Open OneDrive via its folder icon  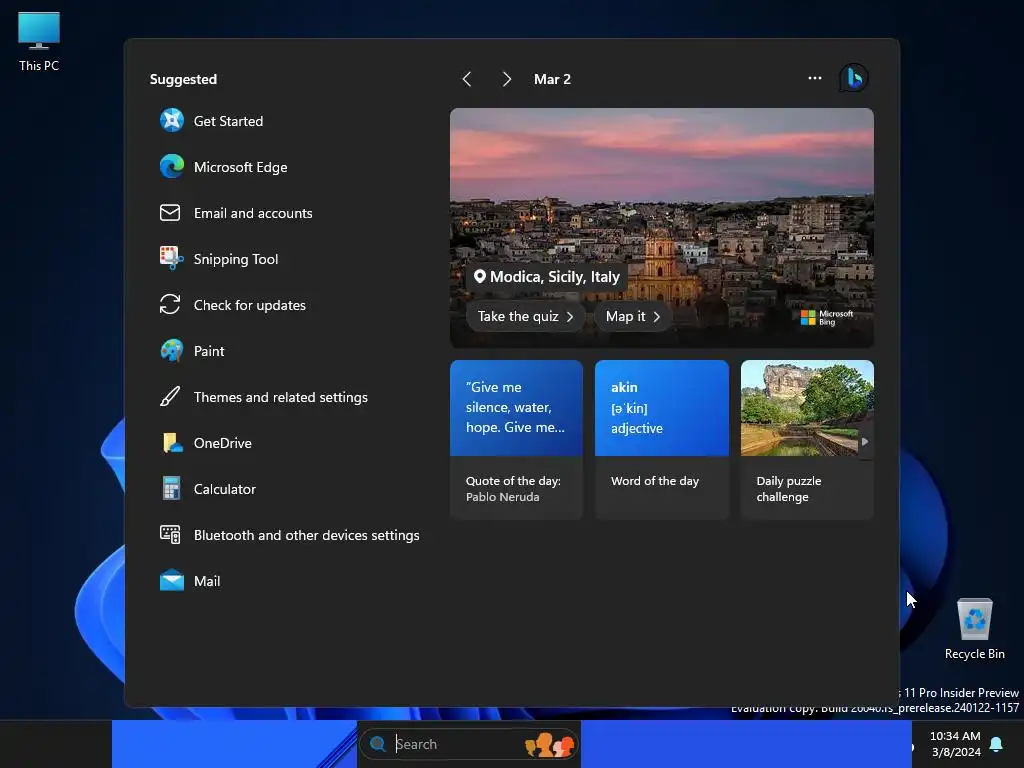(172, 443)
